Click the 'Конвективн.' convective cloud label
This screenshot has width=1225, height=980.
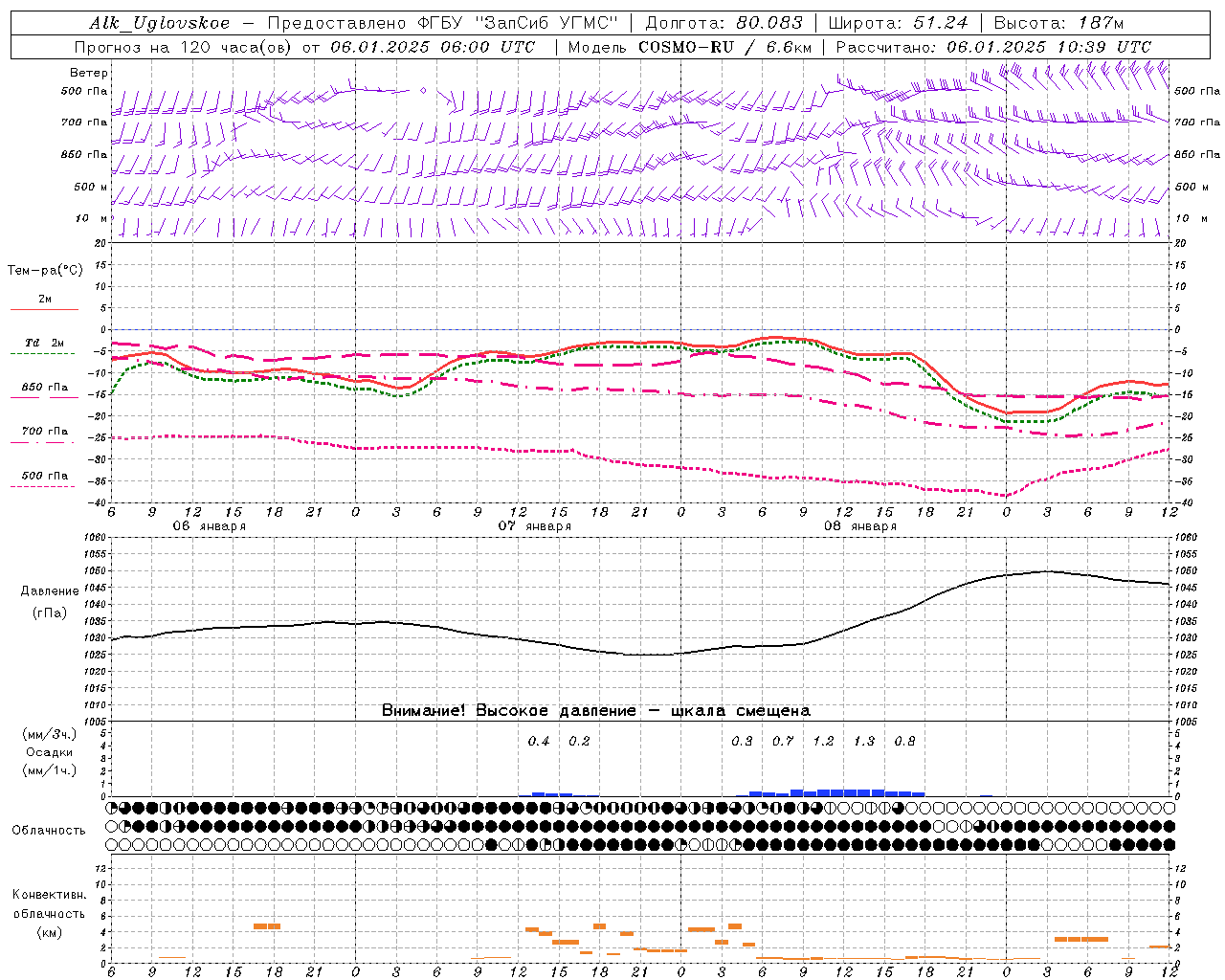tap(49, 895)
